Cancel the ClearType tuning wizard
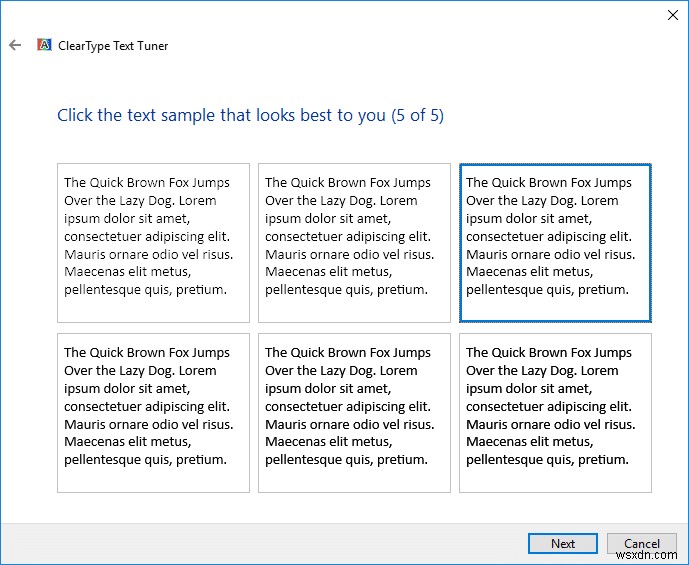 pyautogui.click(x=642, y=544)
